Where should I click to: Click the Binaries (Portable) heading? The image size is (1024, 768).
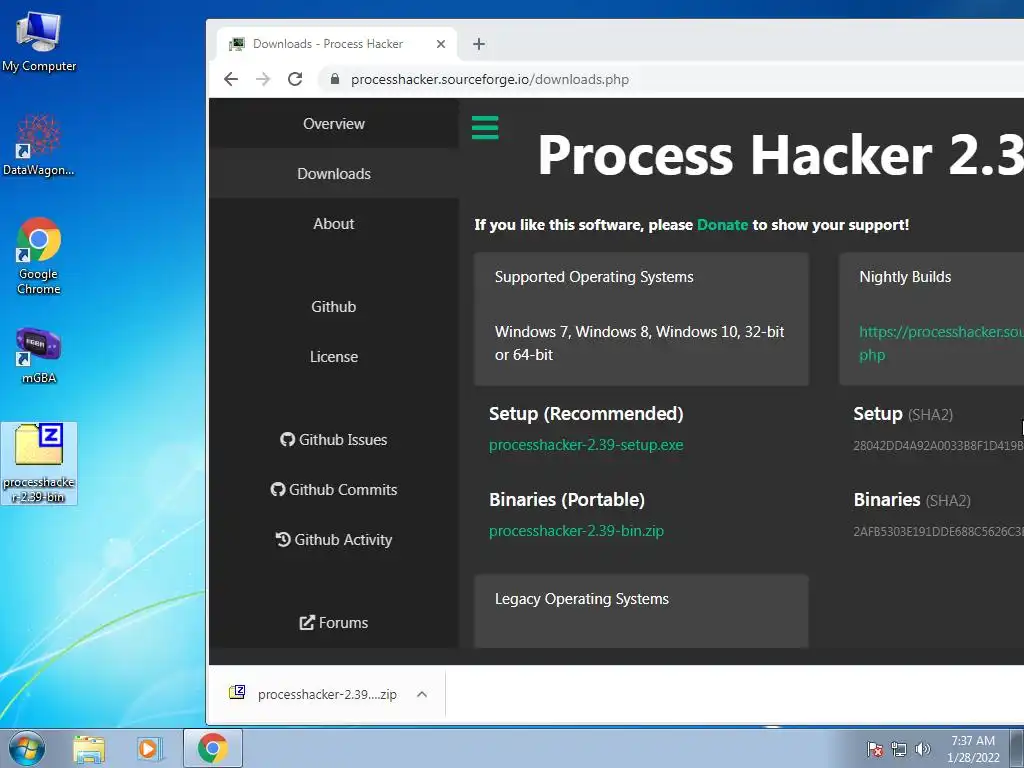[566, 500]
